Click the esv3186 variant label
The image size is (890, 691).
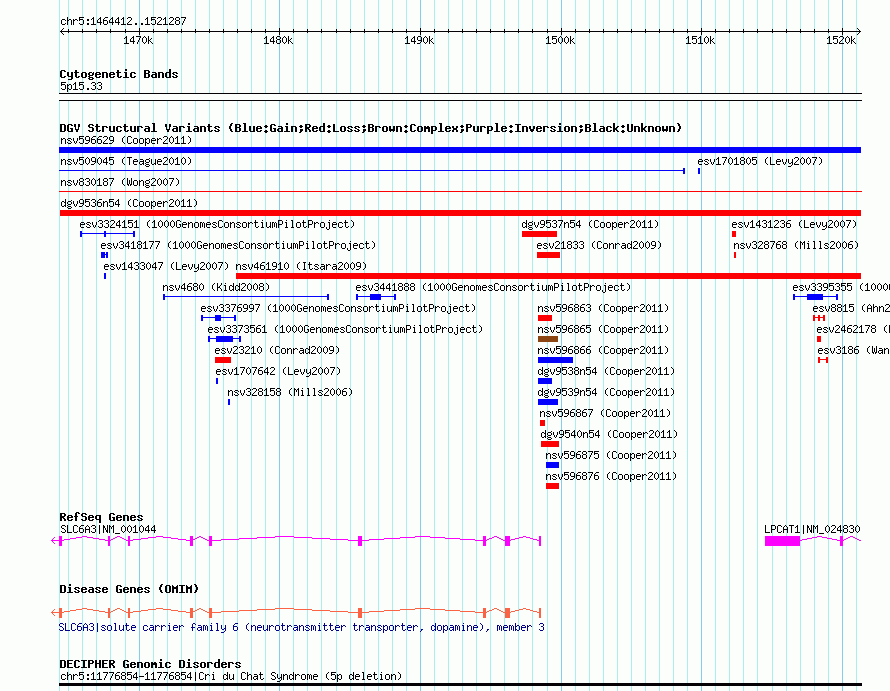tap(854, 350)
